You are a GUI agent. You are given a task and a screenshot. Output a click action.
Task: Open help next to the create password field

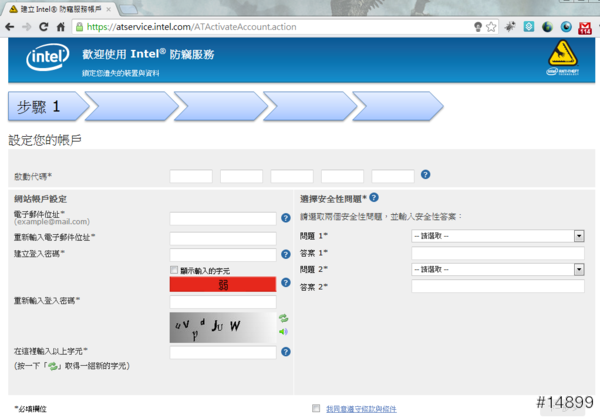[285, 254]
